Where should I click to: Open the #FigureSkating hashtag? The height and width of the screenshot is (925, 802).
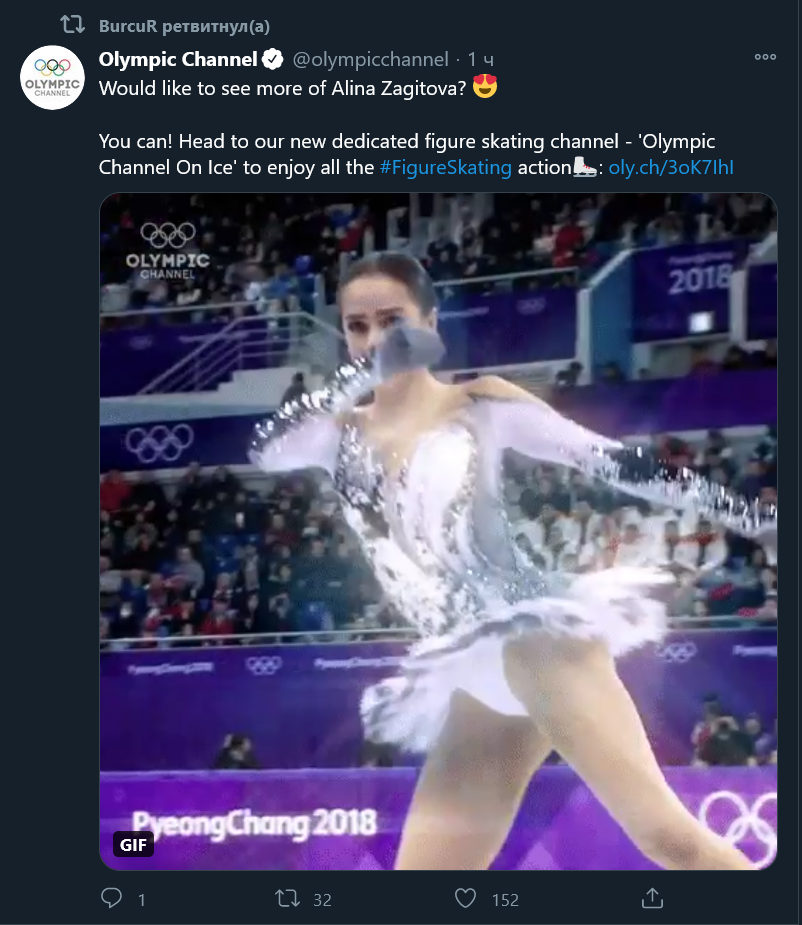point(445,167)
